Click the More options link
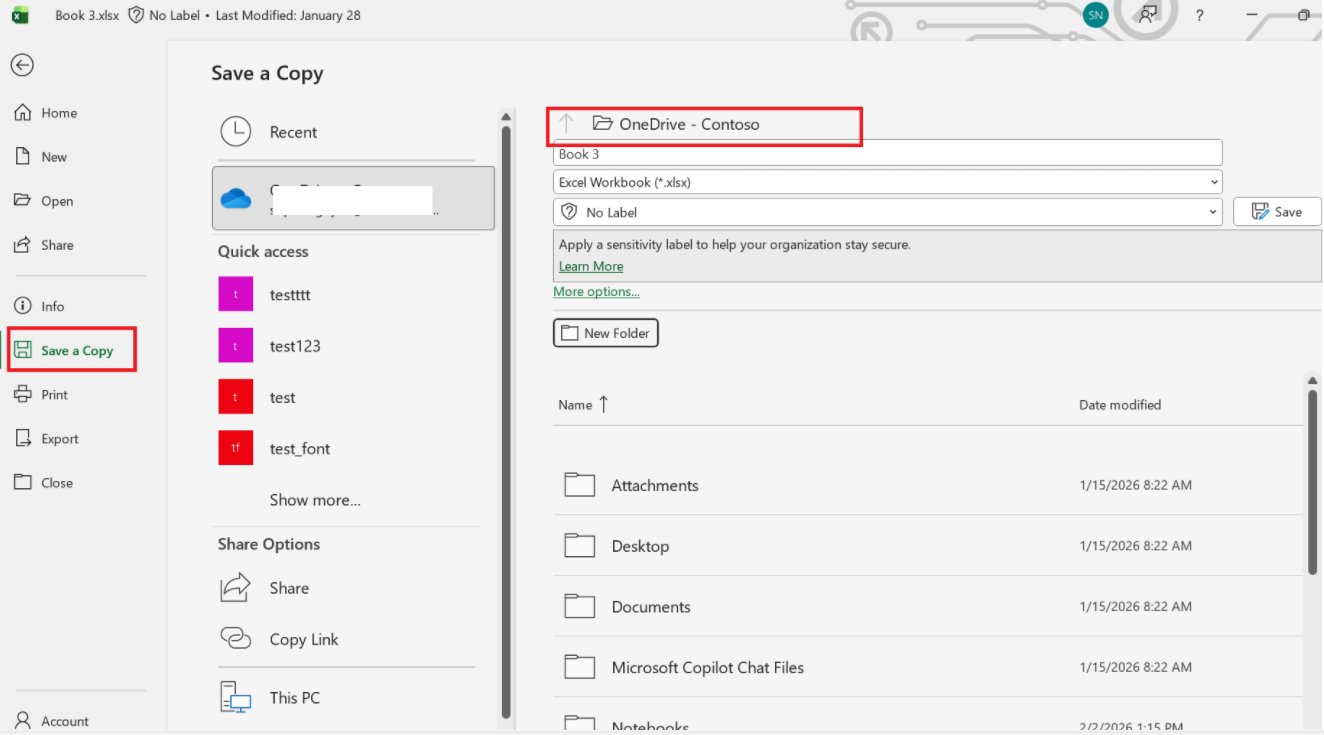Image resolution: width=1324 pixels, height=735 pixels. coord(596,292)
